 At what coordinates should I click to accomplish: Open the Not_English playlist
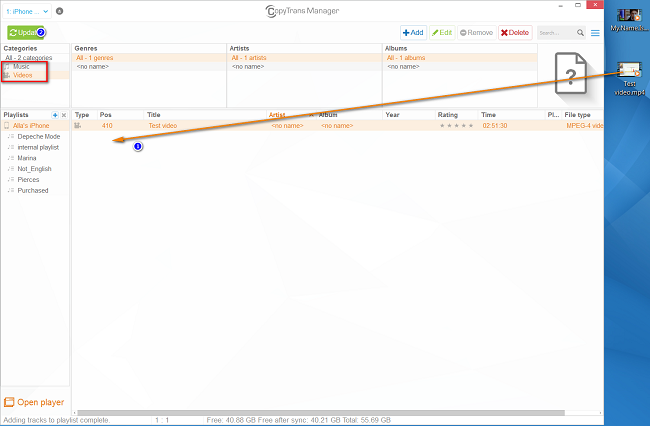[x=34, y=169]
